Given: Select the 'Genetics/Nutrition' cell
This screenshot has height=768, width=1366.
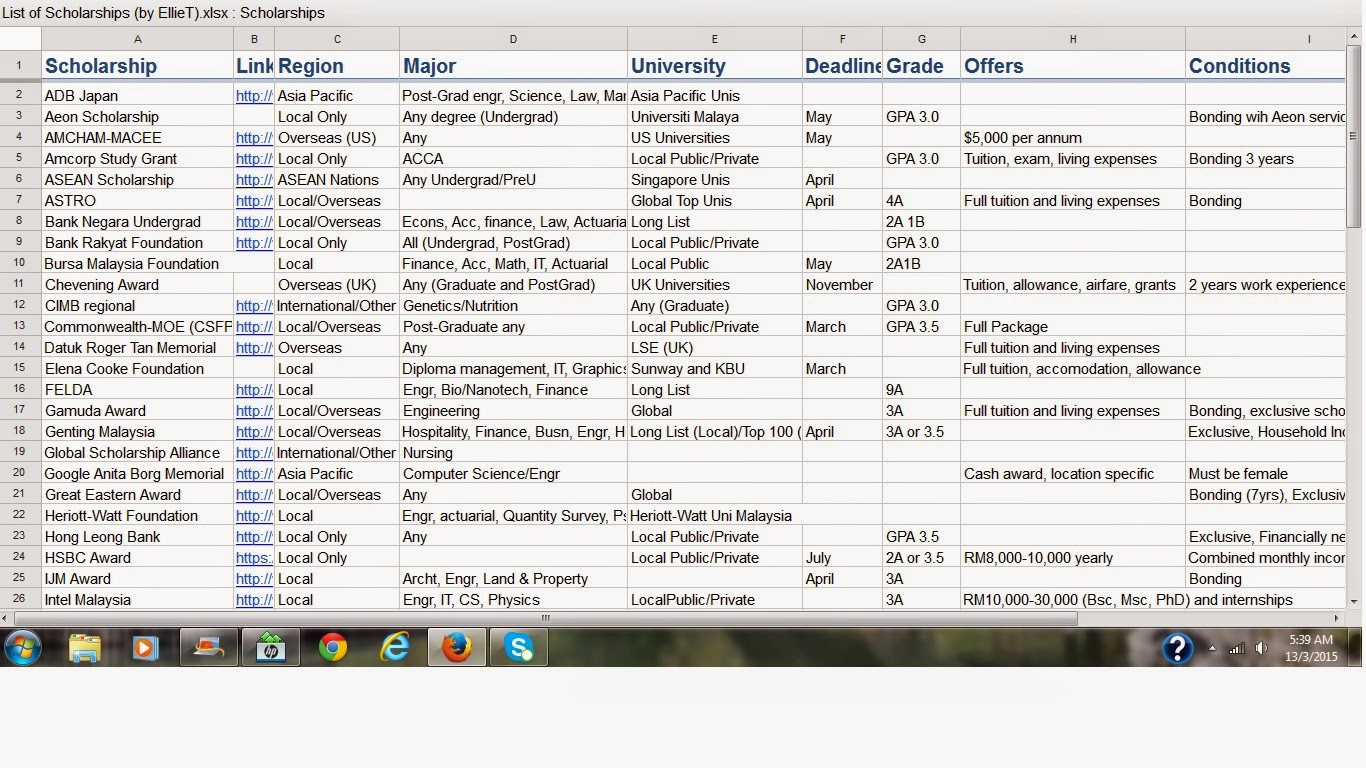Looking at the screenshot, I should click(513, 306).
